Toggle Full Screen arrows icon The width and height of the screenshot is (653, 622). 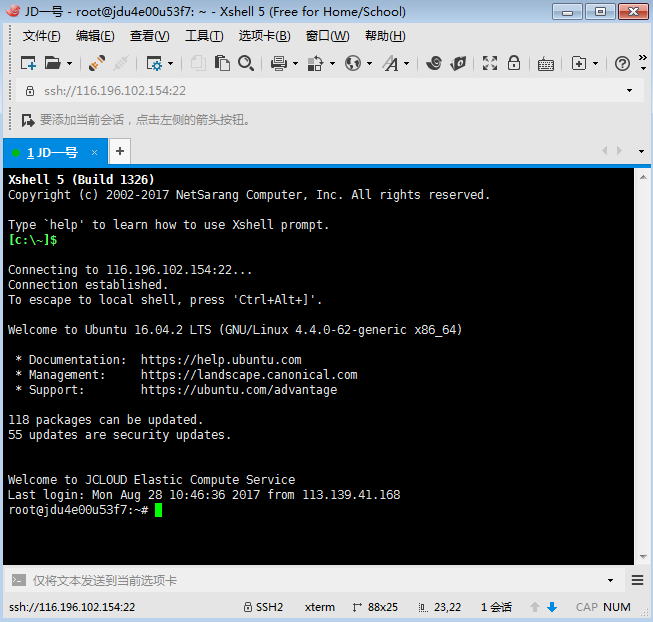tap(490, 63)
